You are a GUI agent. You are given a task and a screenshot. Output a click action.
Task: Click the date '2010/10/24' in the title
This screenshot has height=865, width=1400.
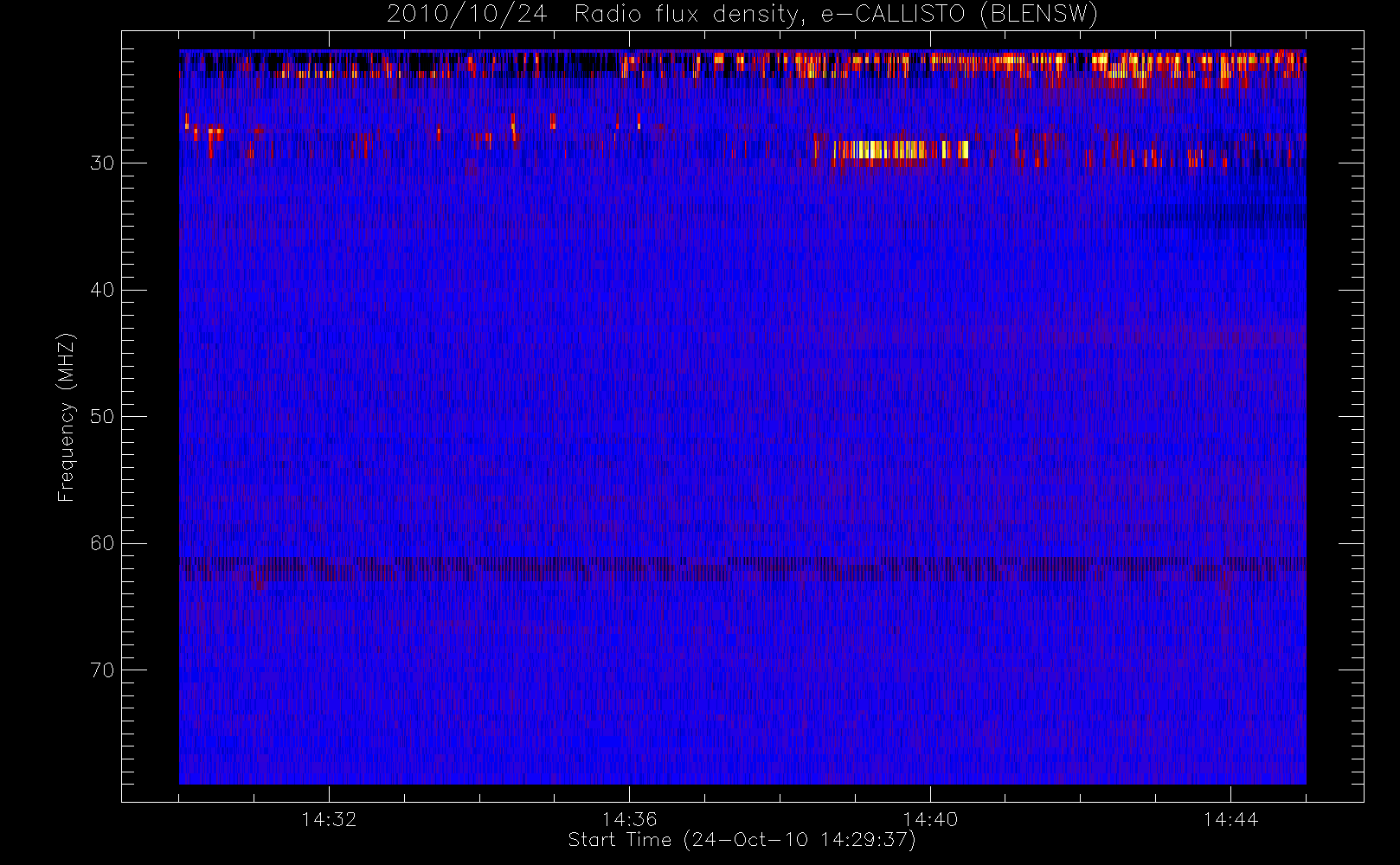[x=466, y=15]
